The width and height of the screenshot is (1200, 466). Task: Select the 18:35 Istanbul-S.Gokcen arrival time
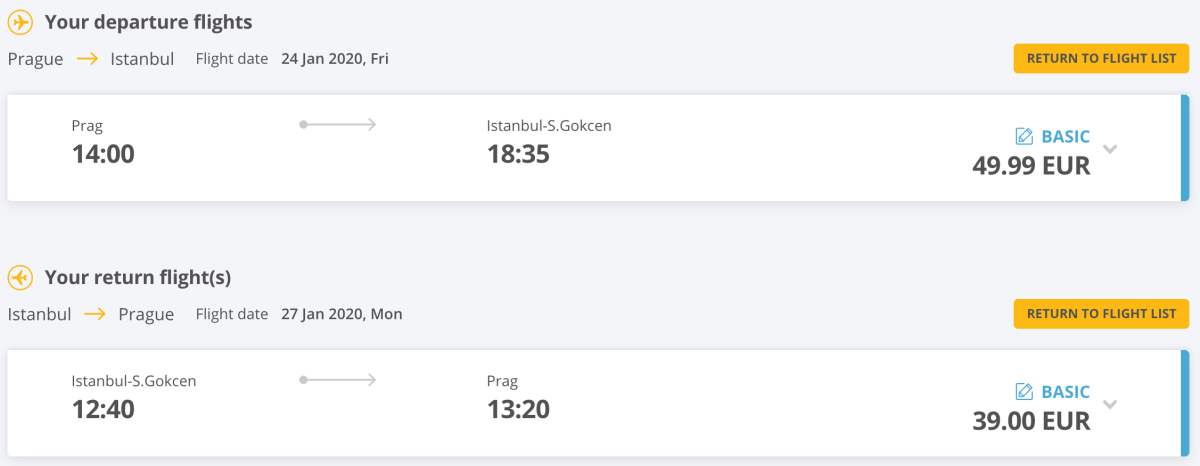[x=518, y=154]
